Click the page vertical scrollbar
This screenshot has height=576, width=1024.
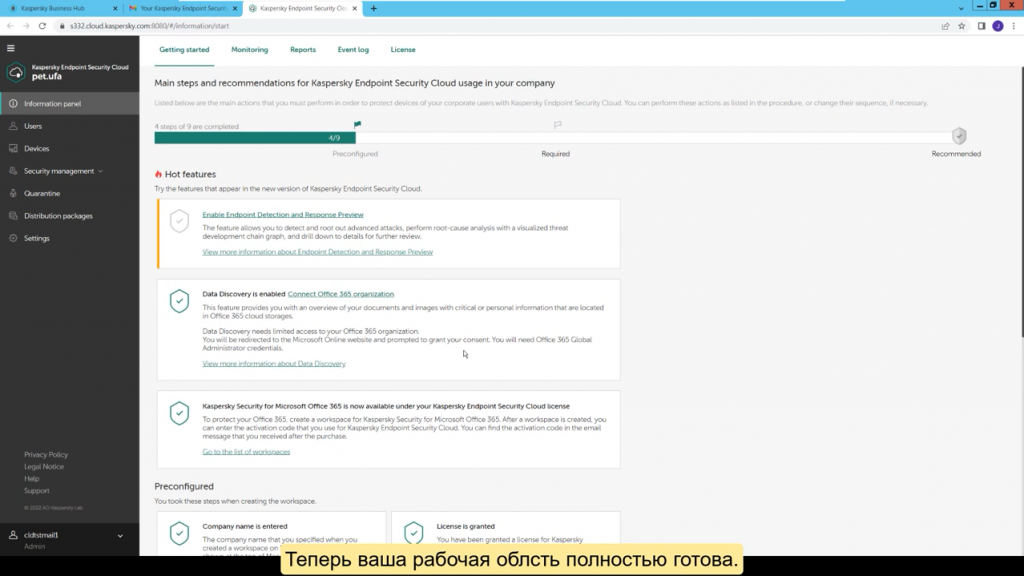pos(1021,202)
